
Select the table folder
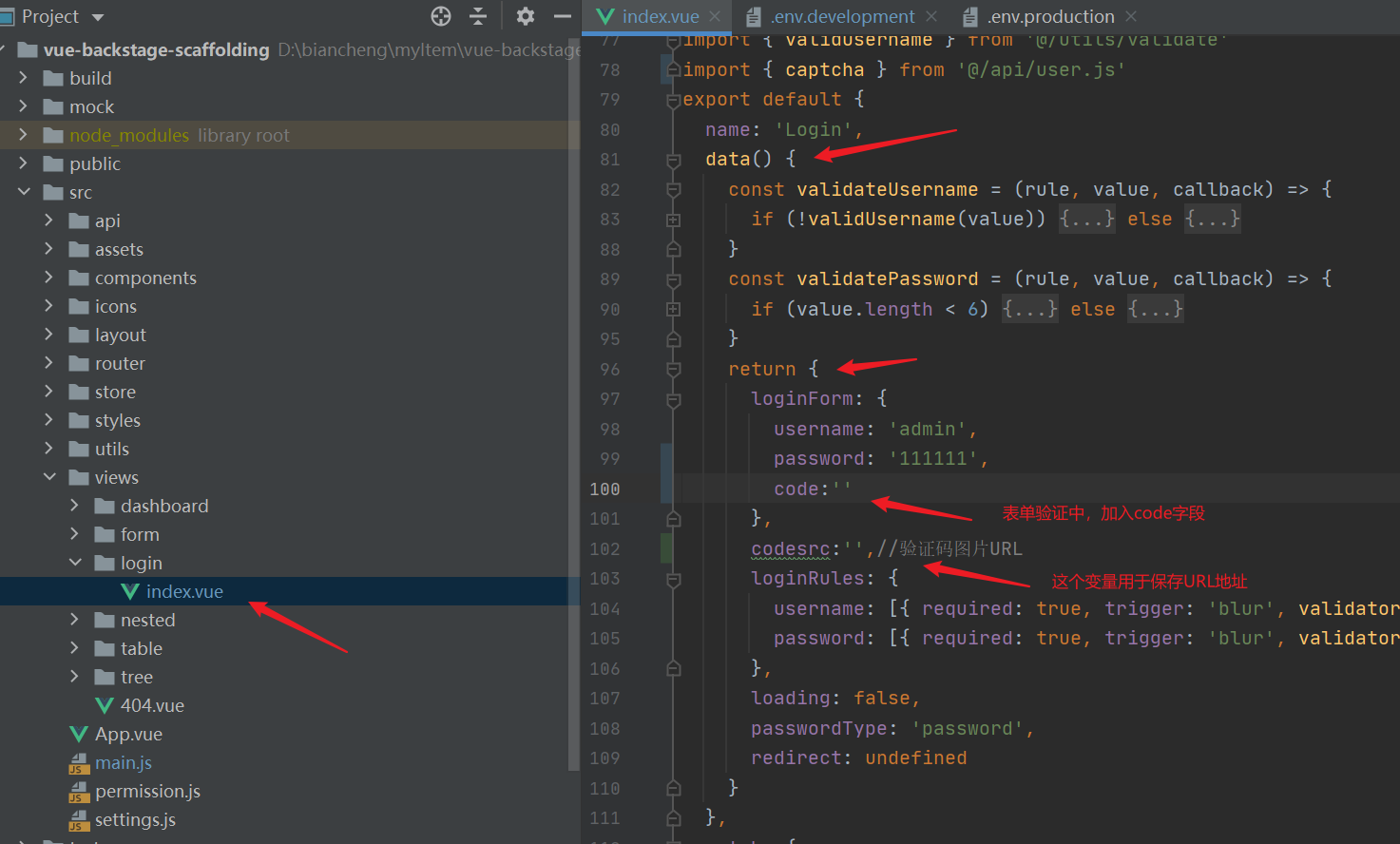(141, 648)
